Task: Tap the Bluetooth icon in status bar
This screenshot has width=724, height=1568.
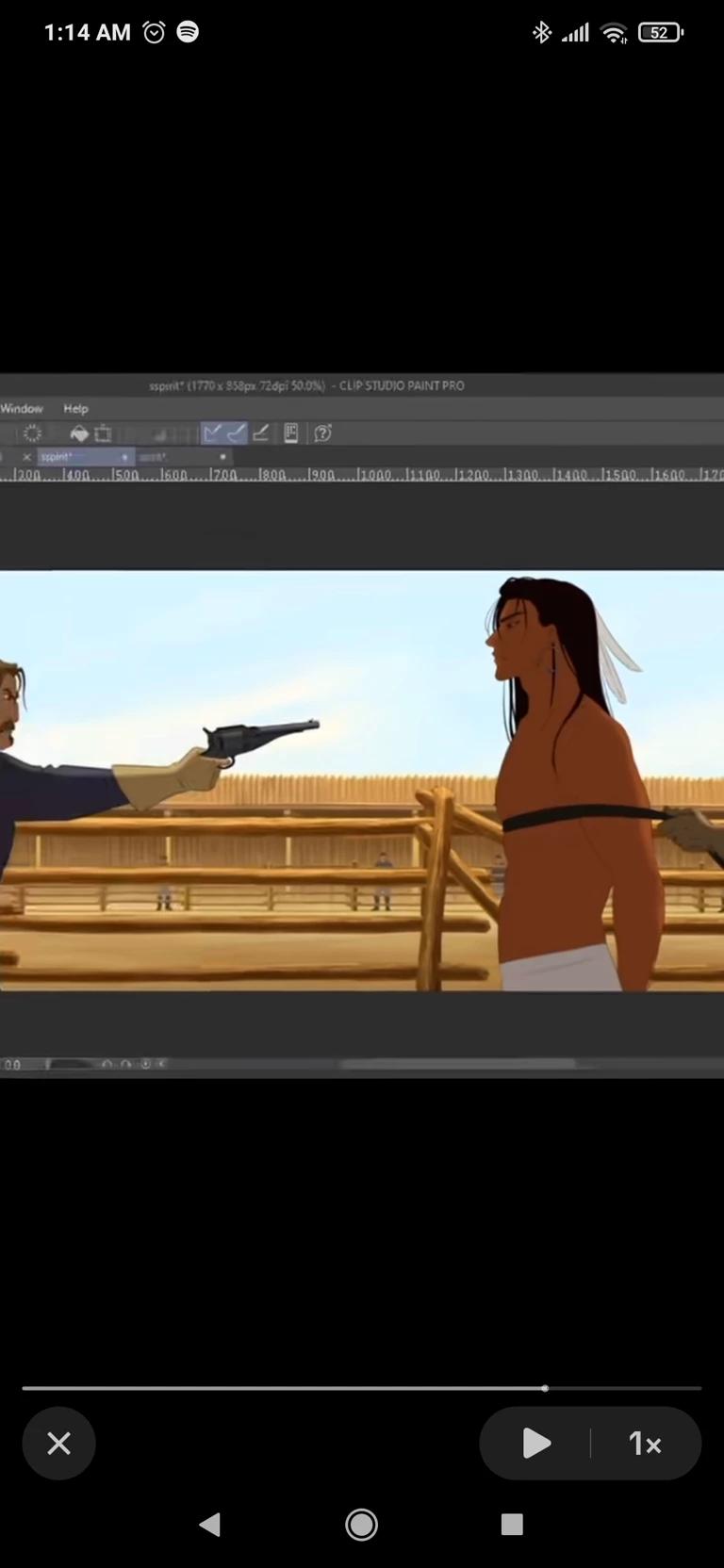Action: tap(541, 32)
